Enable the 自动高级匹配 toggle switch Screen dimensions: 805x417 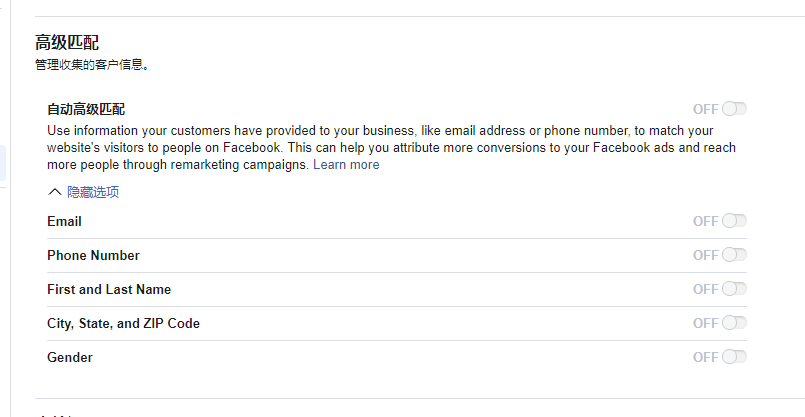click(734, 109)
